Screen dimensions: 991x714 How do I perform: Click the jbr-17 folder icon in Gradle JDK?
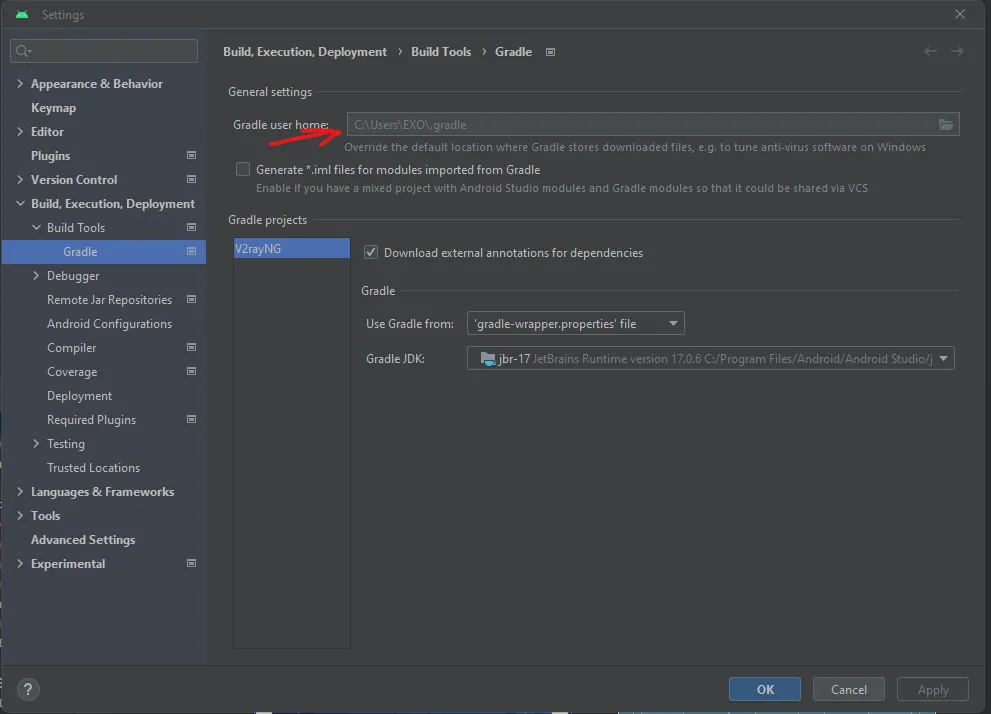coord(488,359)
